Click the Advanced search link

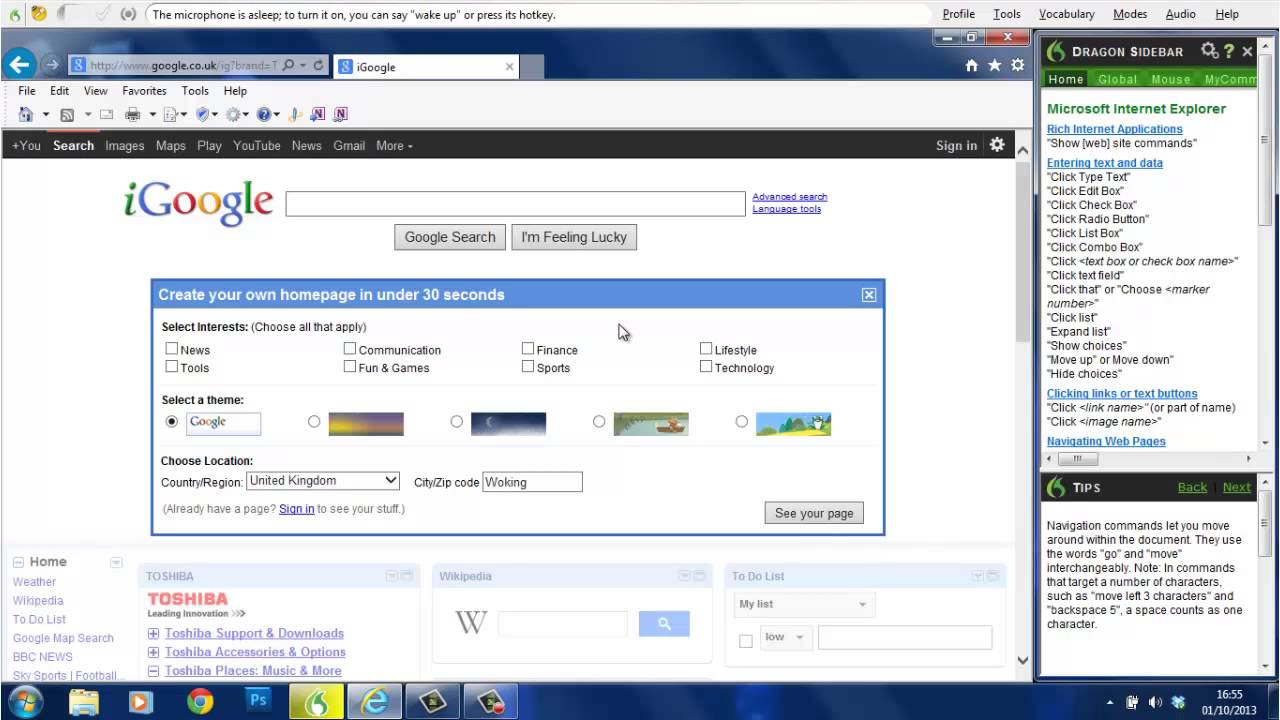click(790, 197)
